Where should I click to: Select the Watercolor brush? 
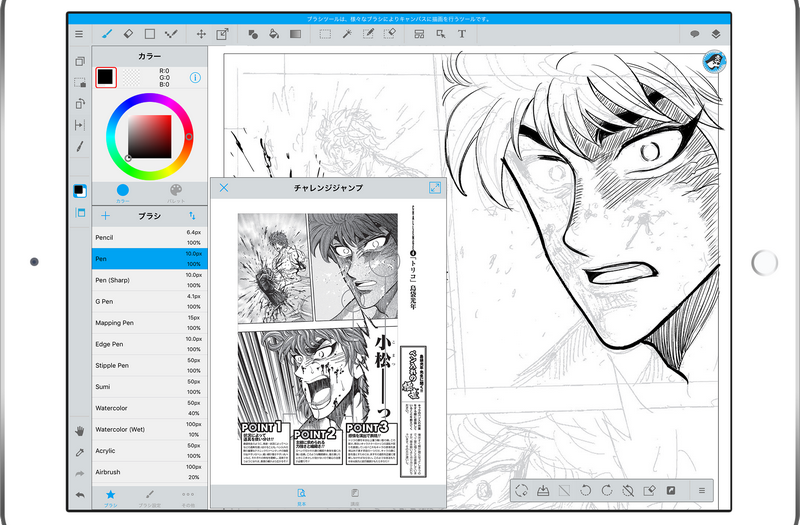tap(149, 408)
